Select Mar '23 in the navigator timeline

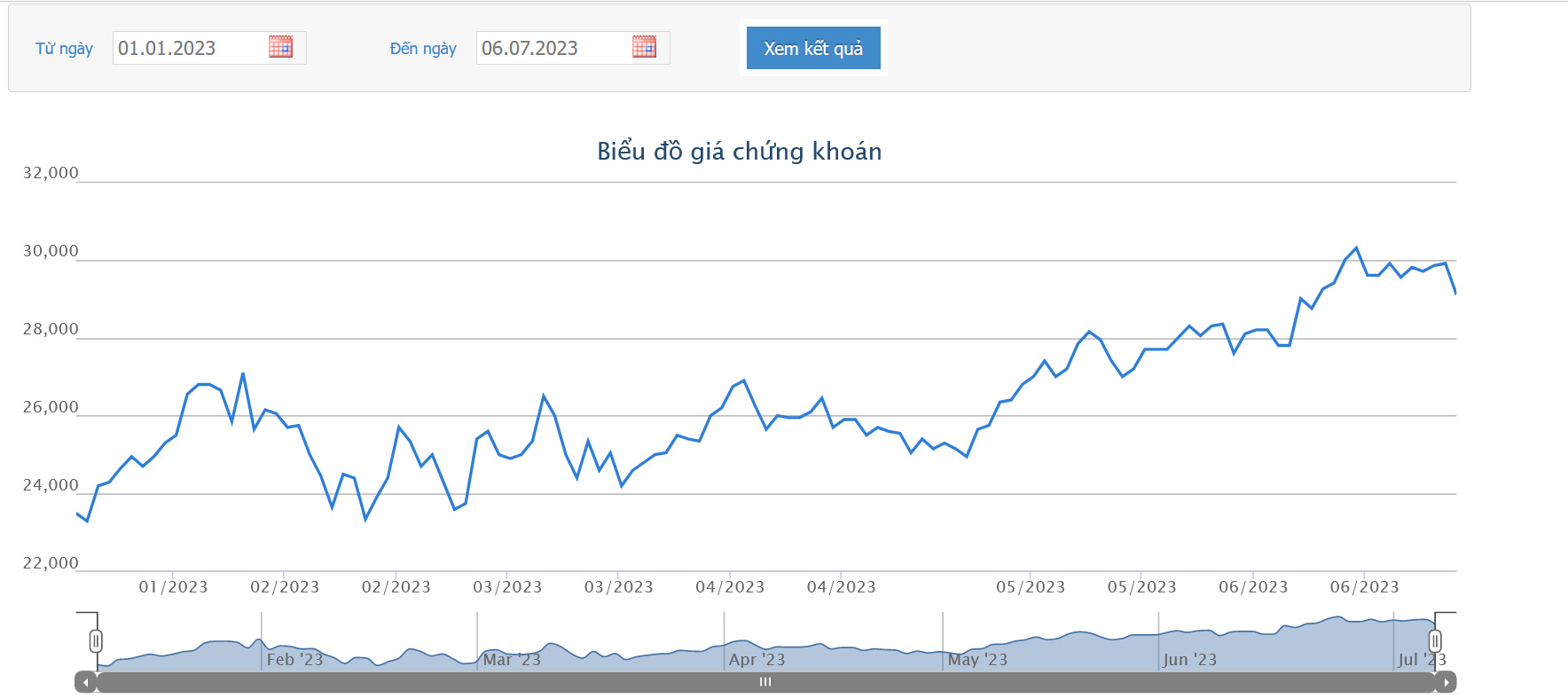pos(512,659)
